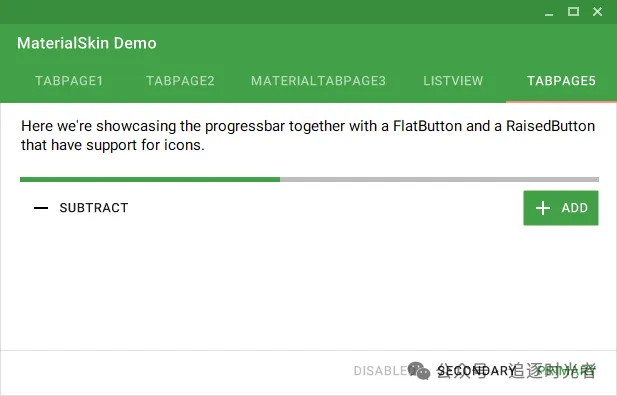Open the TABPAGE2 tab

click(x=181, y=81)
